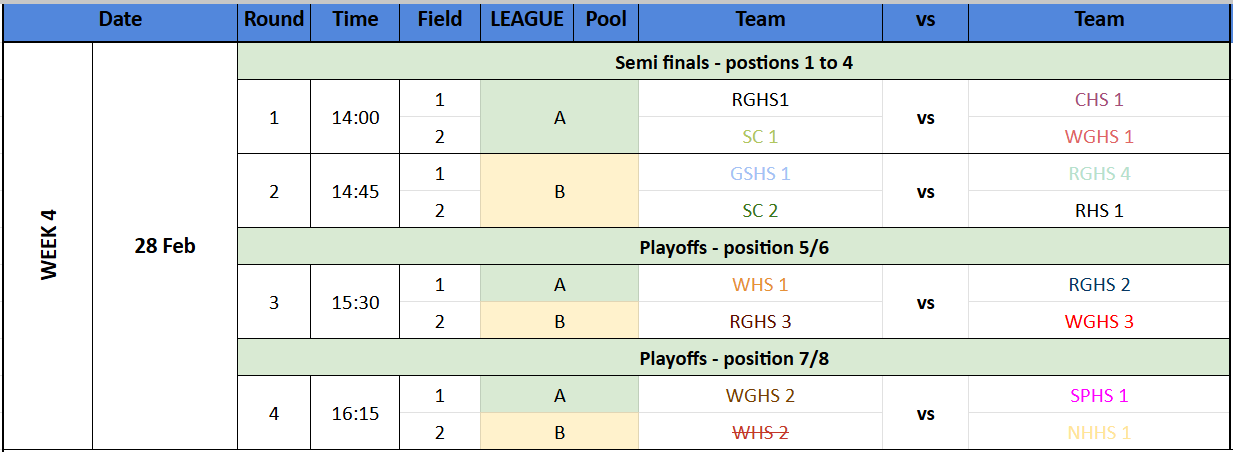The width and height of the screenshot is (1233, 452).
Task: Select the 14:00 time cell
Action: [355, 117]
